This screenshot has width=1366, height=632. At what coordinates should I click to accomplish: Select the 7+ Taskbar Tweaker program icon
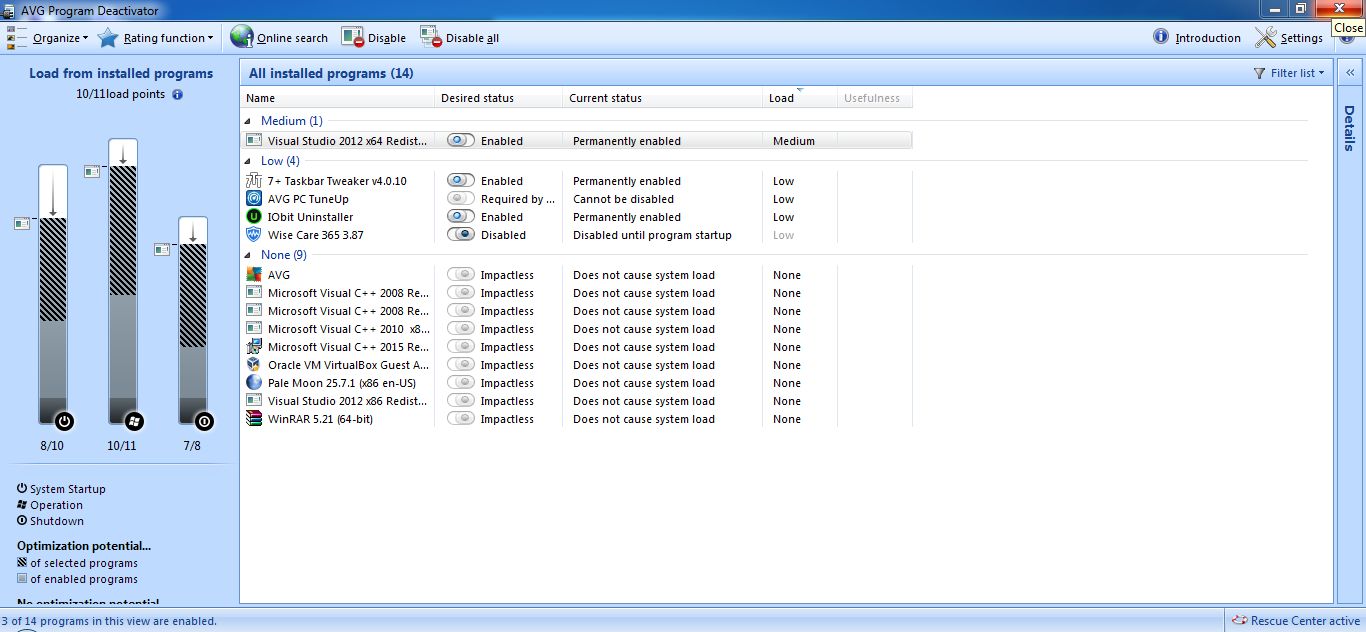pos(254,181)
